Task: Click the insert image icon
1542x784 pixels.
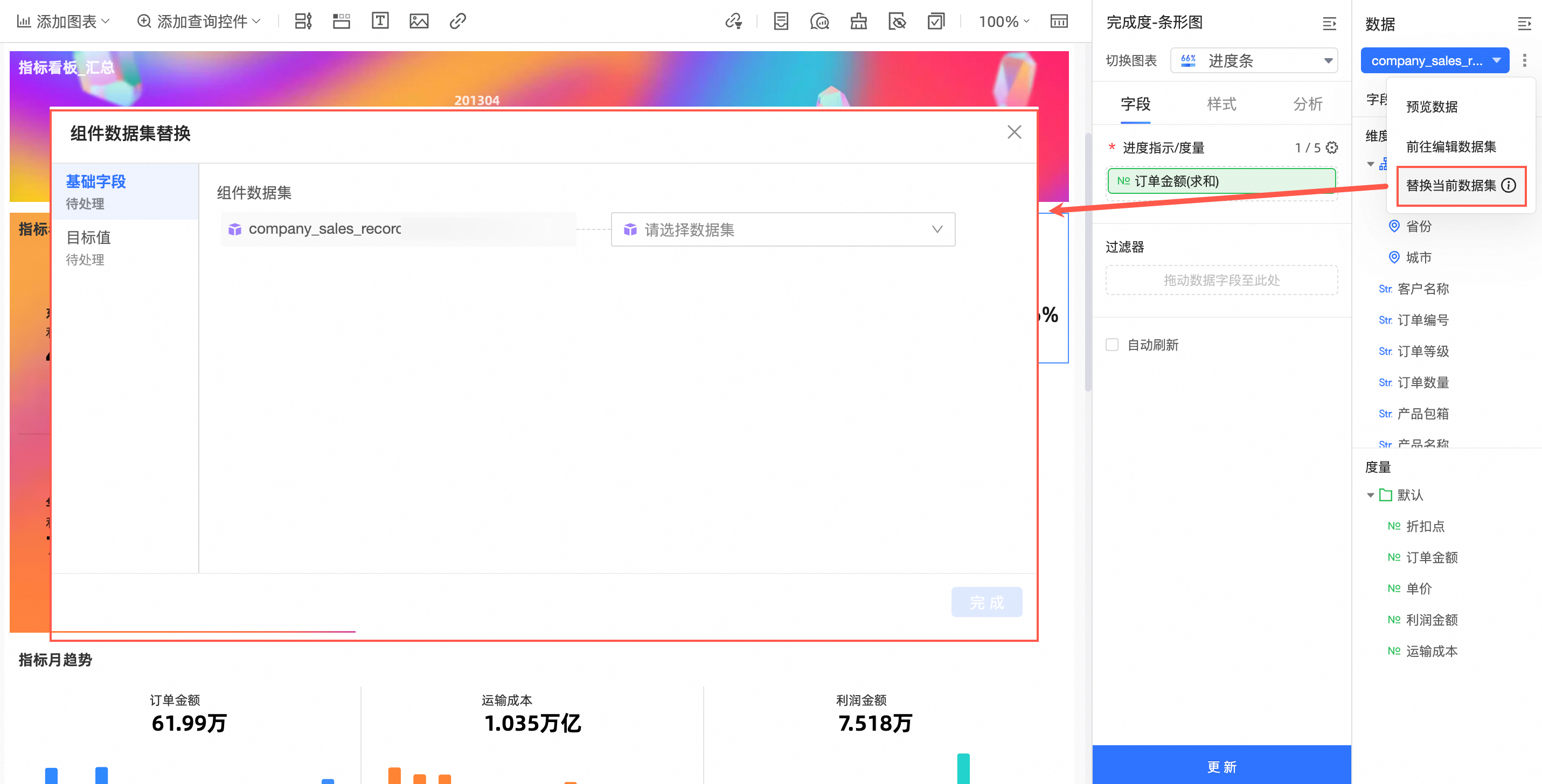Action: [419, 22]
